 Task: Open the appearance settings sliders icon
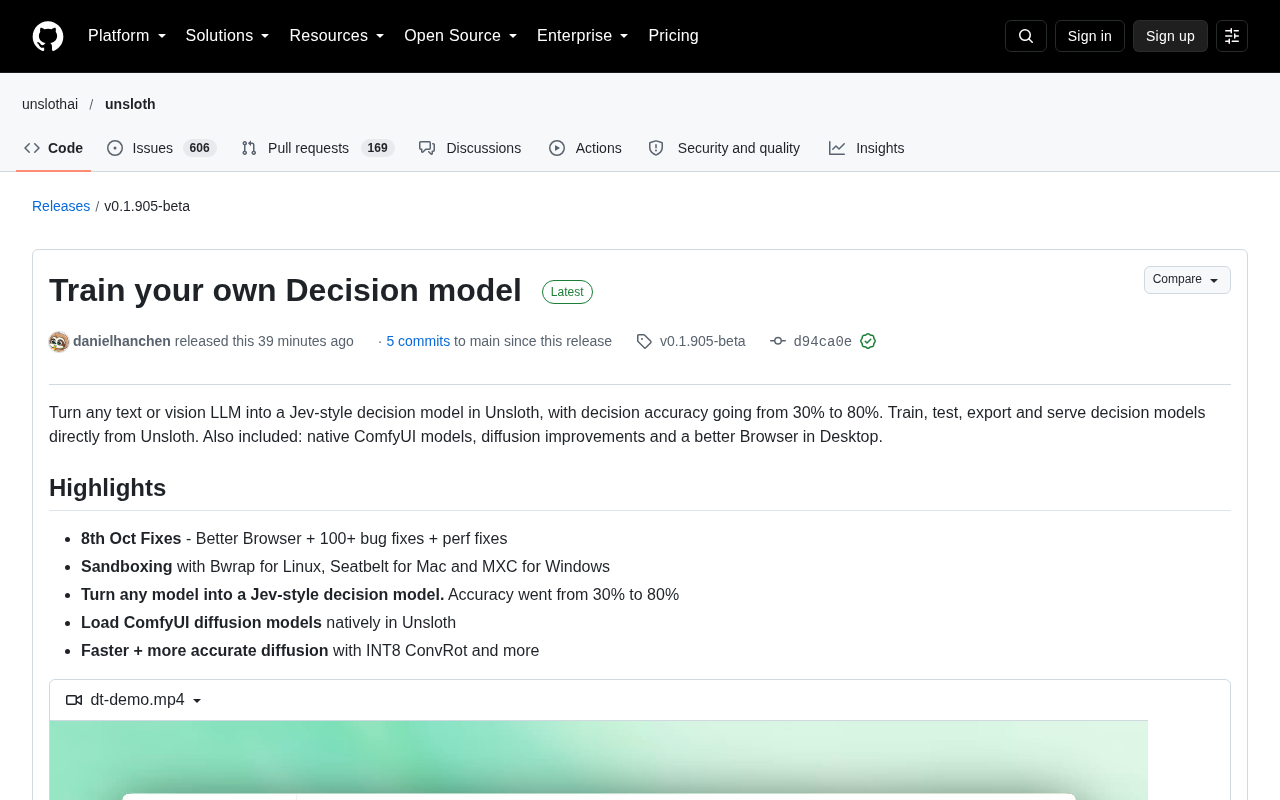coord(1232,36)
